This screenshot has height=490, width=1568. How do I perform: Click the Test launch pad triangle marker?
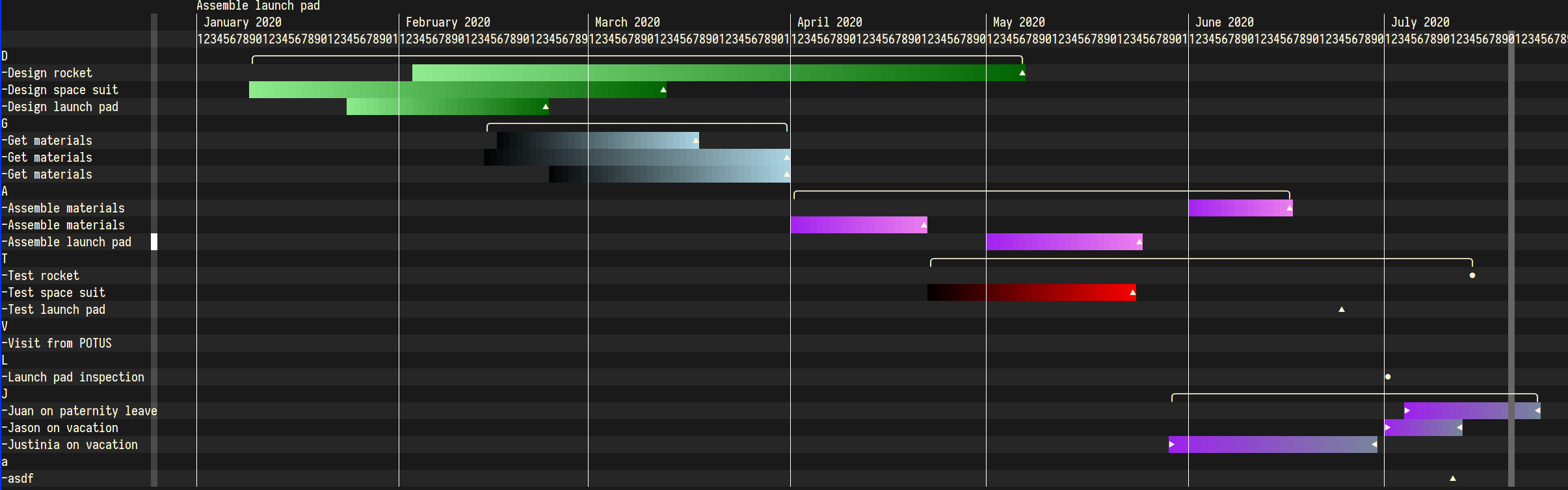1342,309
